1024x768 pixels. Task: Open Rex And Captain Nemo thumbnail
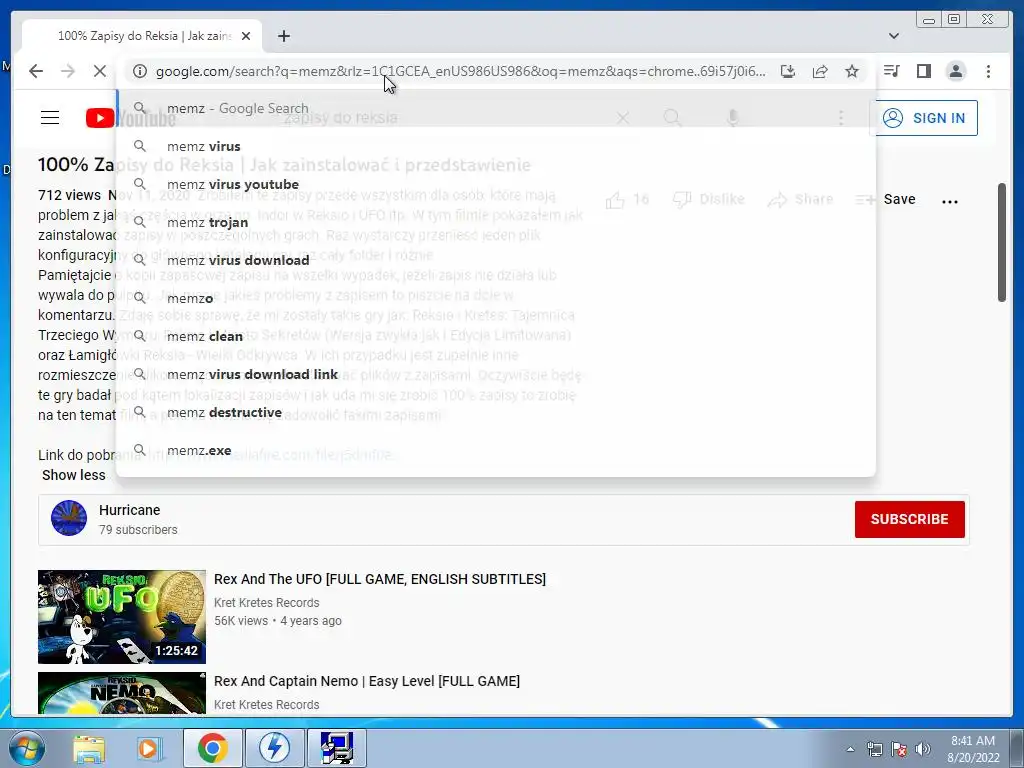[x=121, y=693]
